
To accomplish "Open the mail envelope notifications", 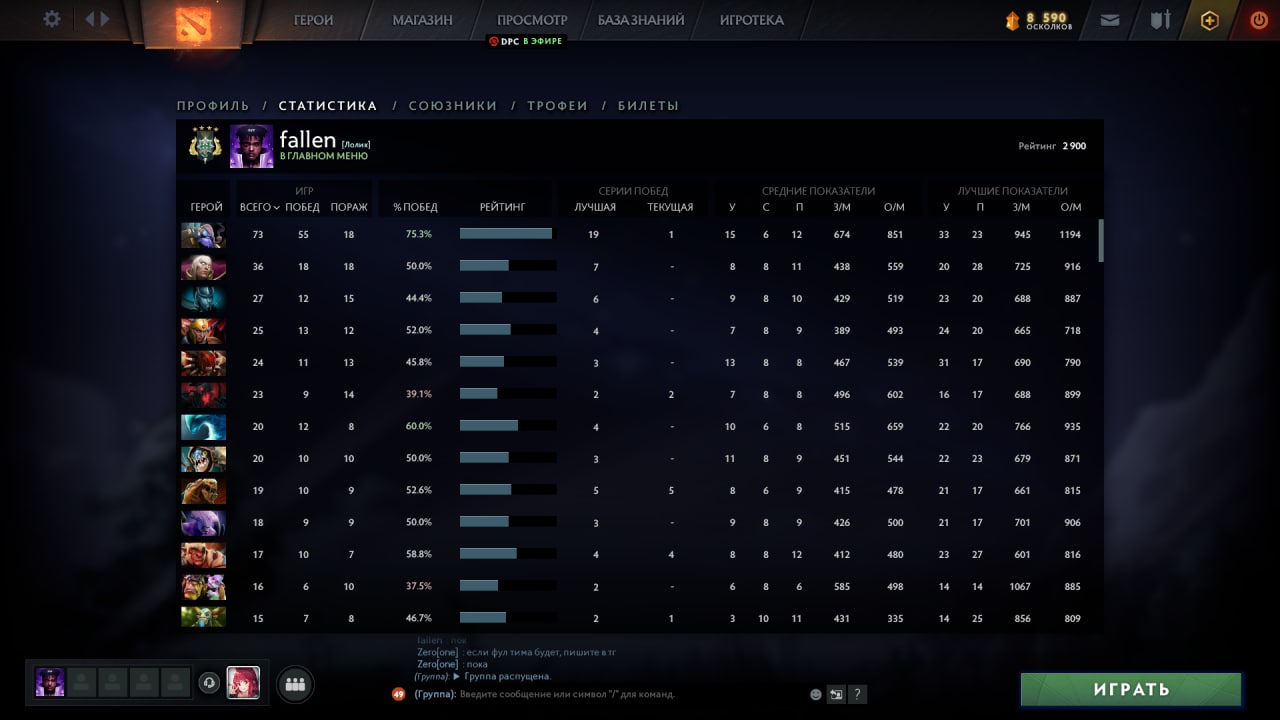I will 1110,19.
